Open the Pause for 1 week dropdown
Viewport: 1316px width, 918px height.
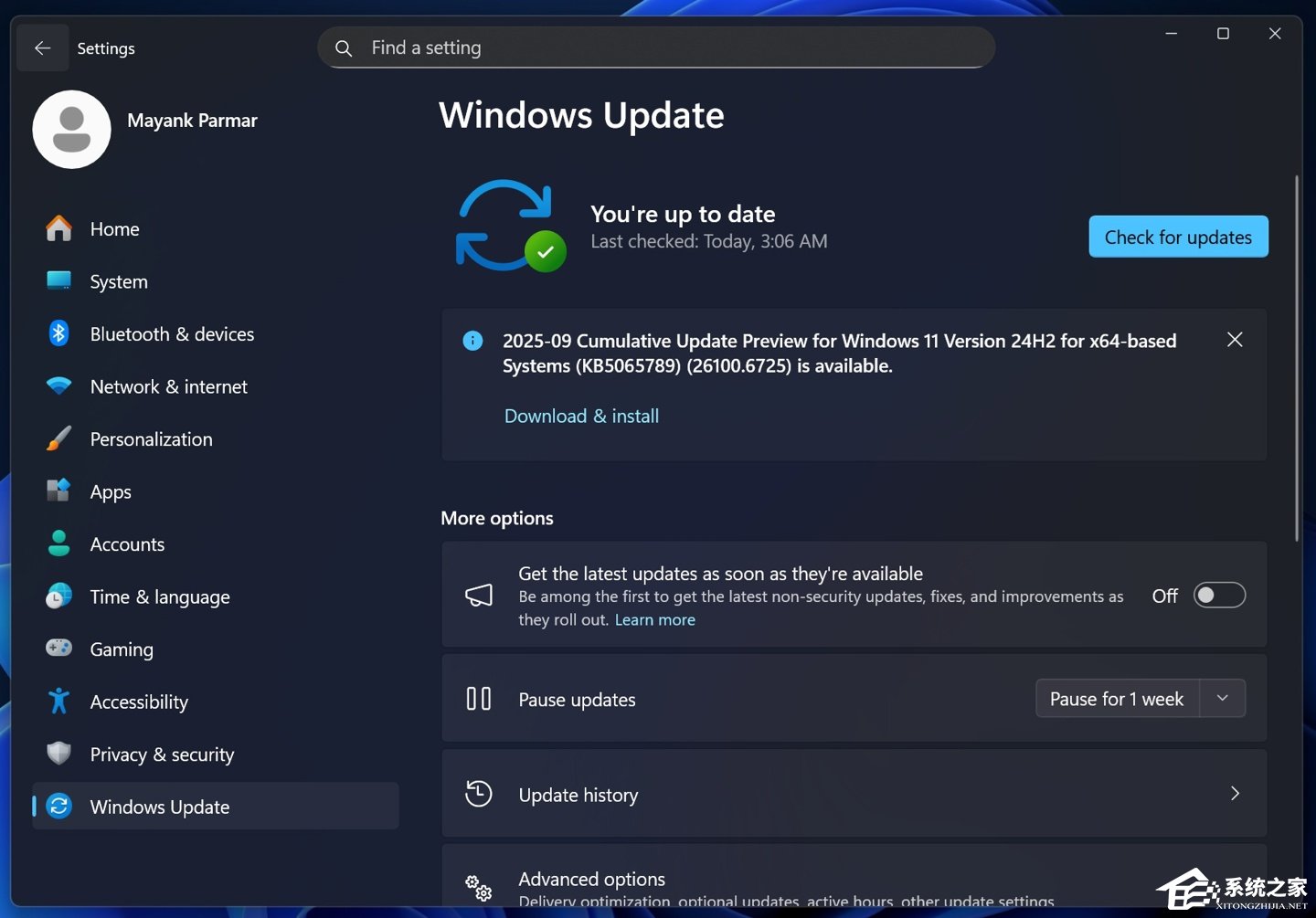pos(1222,698)
